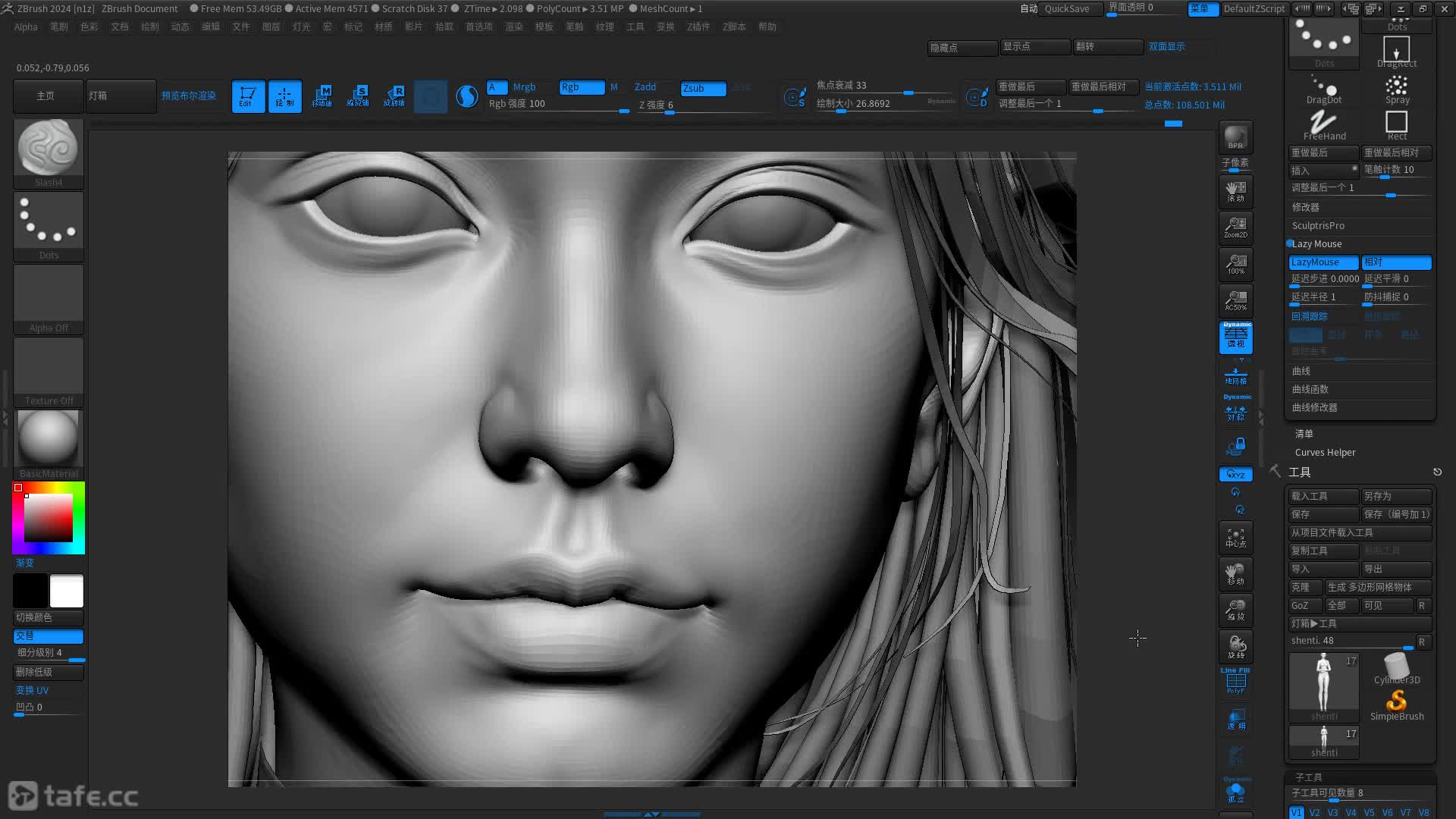
Task: Toggle the LazyMouse button
Action: pyautogui.click(x=1323, y=262)
